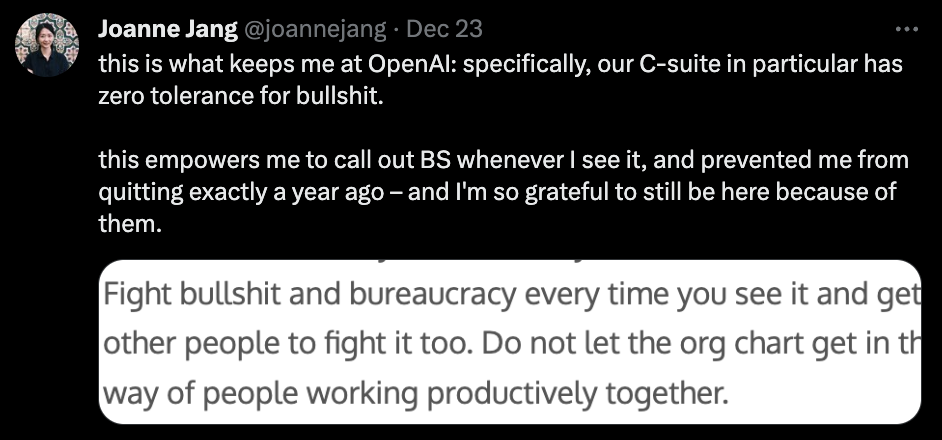Click the final word "them." of the tweet
The height and width of the screenshot is (440, 942).
[129, 224]
